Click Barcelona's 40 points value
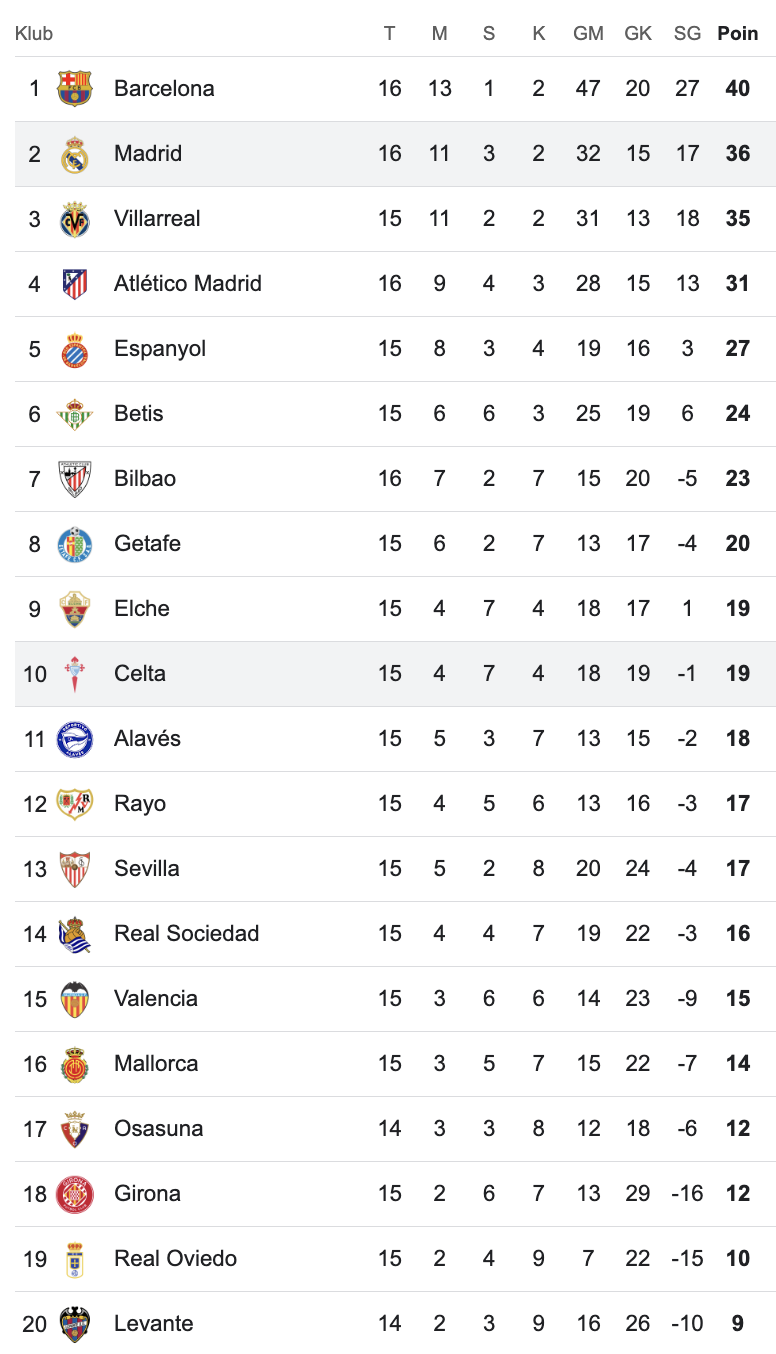This screenshot has height=1354, width=776. point(738,88)
